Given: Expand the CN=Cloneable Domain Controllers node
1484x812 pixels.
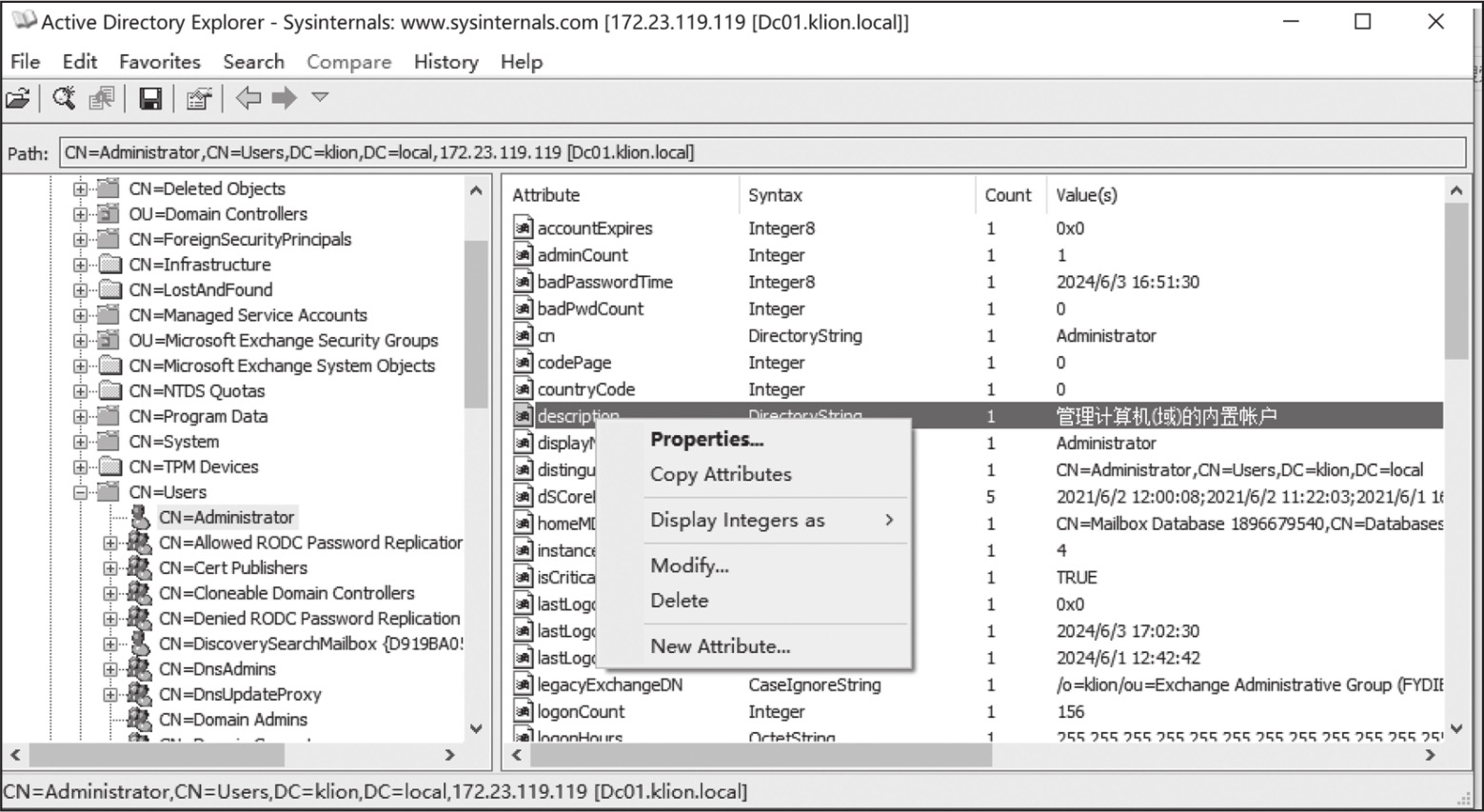Looking at the screenshot, I should coord(110,593).
